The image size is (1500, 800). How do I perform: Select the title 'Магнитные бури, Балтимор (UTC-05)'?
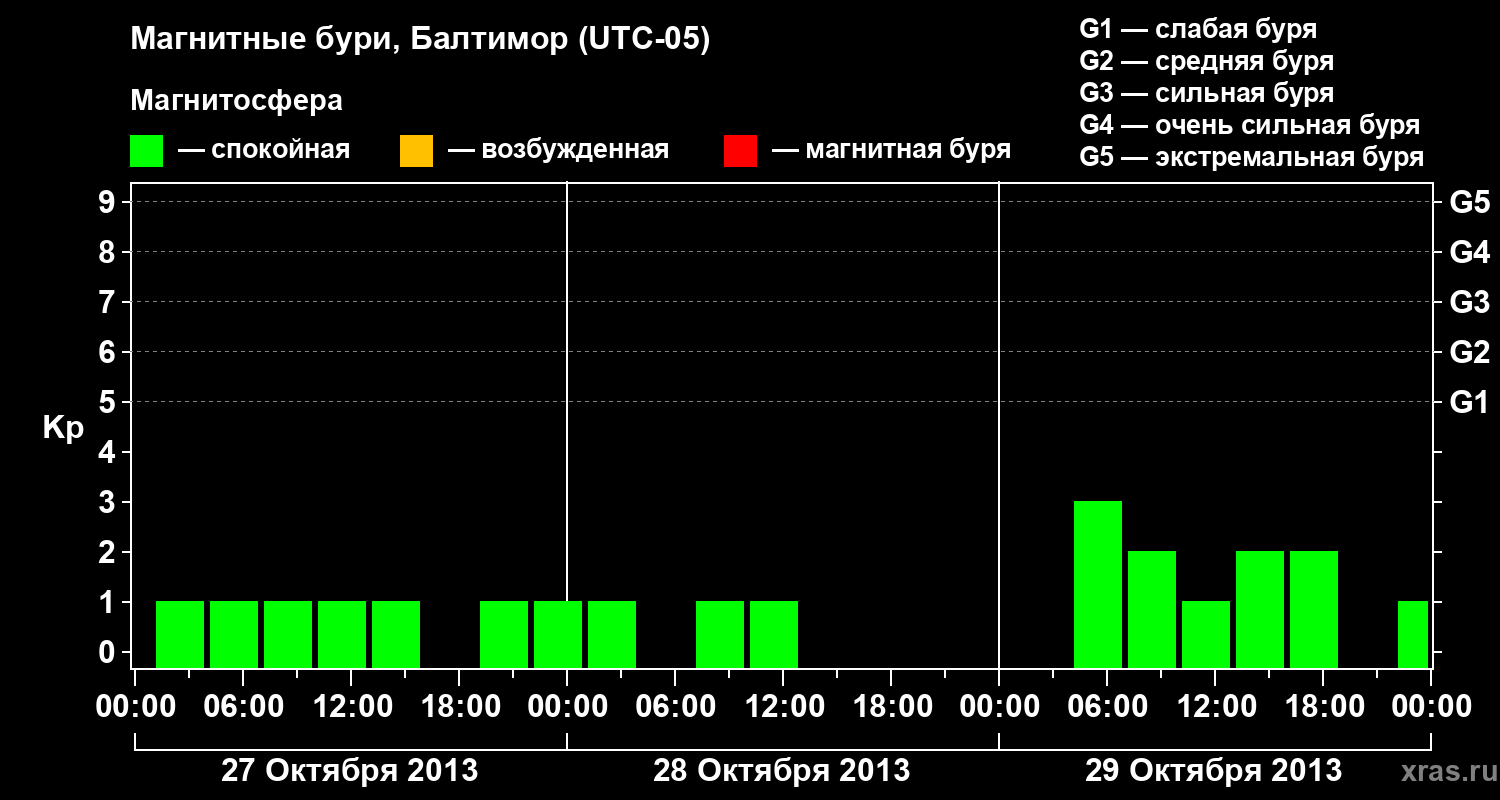tap(420, 40)
